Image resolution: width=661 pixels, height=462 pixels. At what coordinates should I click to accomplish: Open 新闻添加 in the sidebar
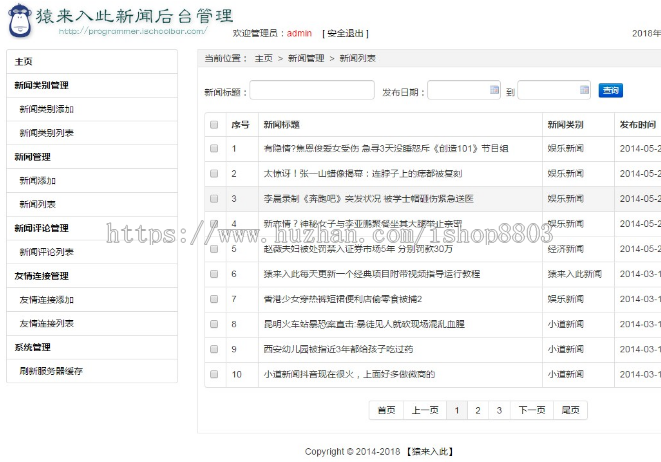tap(38, 181)
